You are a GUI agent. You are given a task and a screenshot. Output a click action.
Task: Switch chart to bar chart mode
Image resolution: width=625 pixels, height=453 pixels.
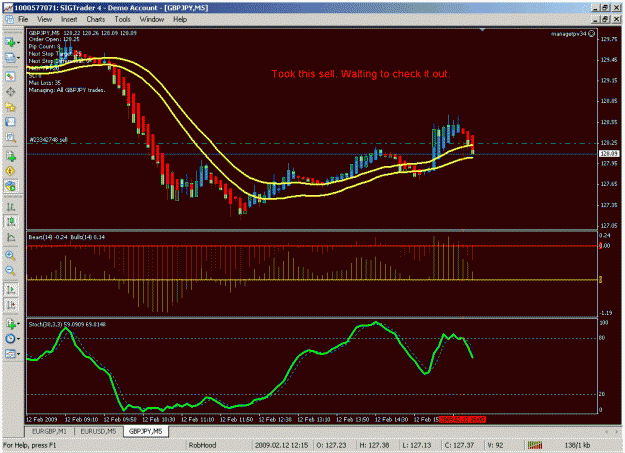(x=10, y=207)
